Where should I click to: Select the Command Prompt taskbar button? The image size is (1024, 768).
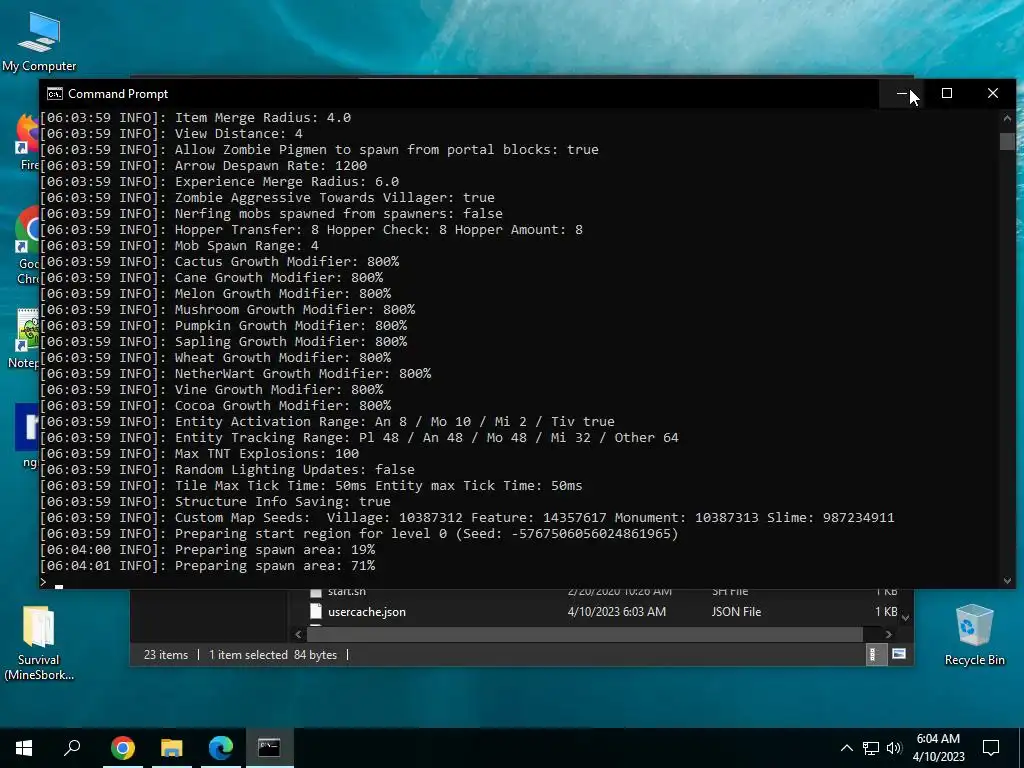pos(269,748)
